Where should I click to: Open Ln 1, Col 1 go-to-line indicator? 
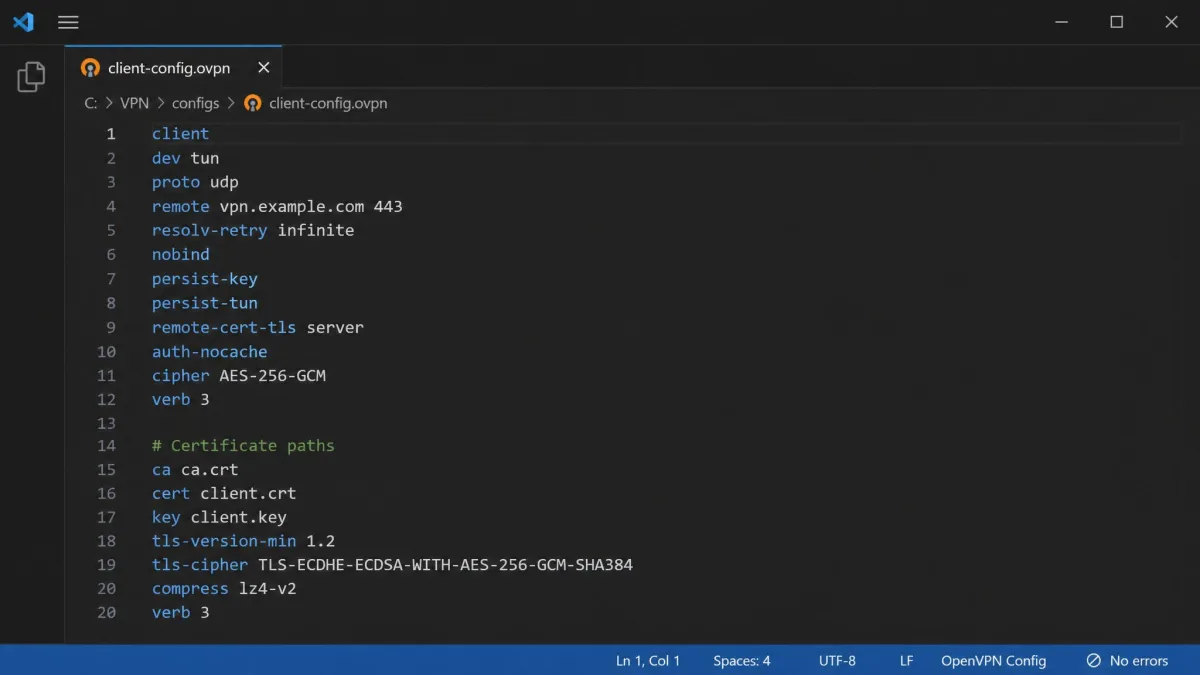(648, 660)
